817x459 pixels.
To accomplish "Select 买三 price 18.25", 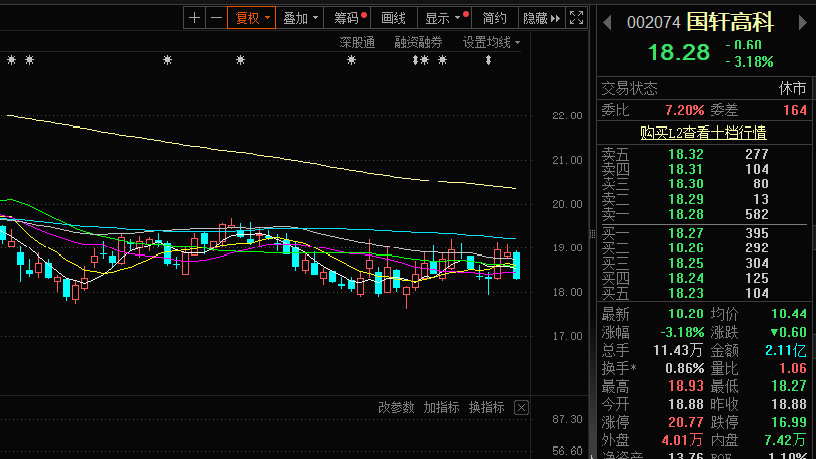I will [x=686, y=264].
